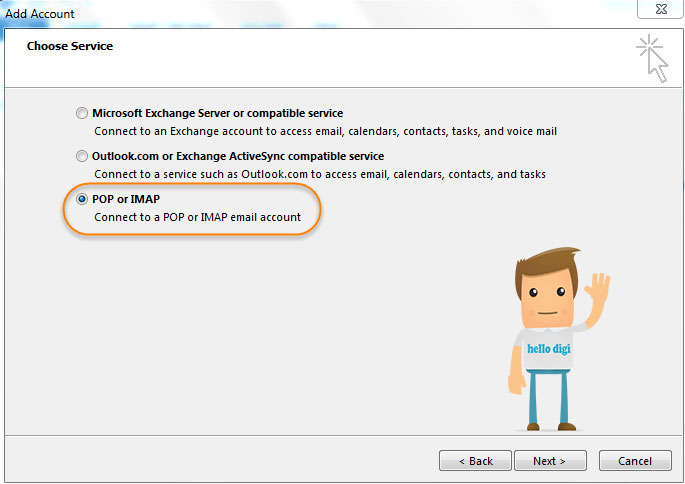Click the 'hello digi' text on the shirt

click(x=548, y=349)
